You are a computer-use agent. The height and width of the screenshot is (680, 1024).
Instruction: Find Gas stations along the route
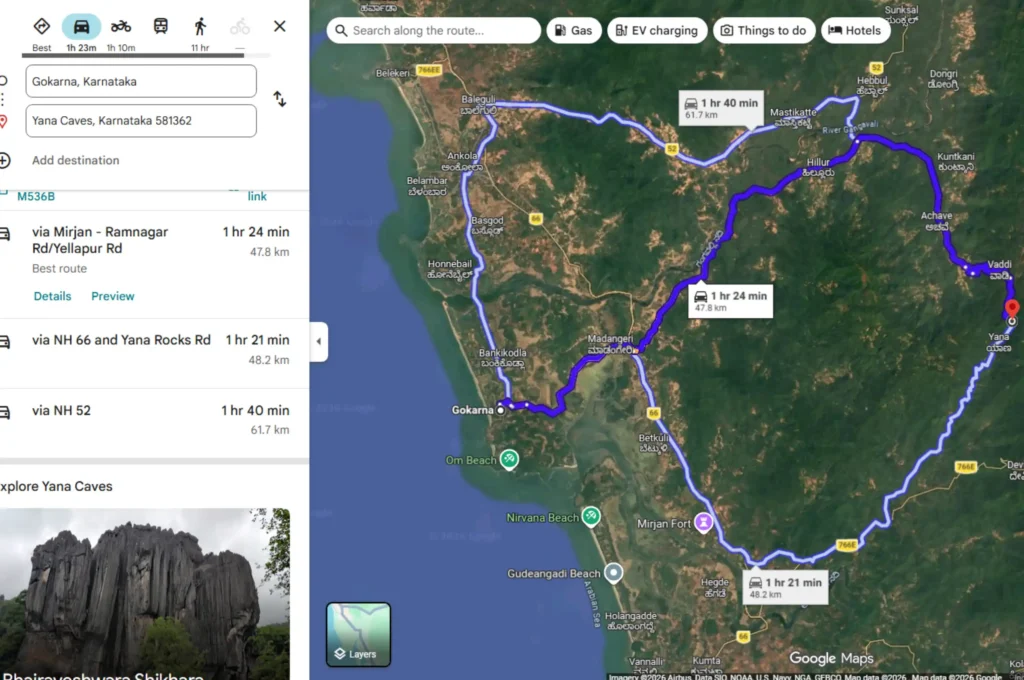[x=573, y=30]
